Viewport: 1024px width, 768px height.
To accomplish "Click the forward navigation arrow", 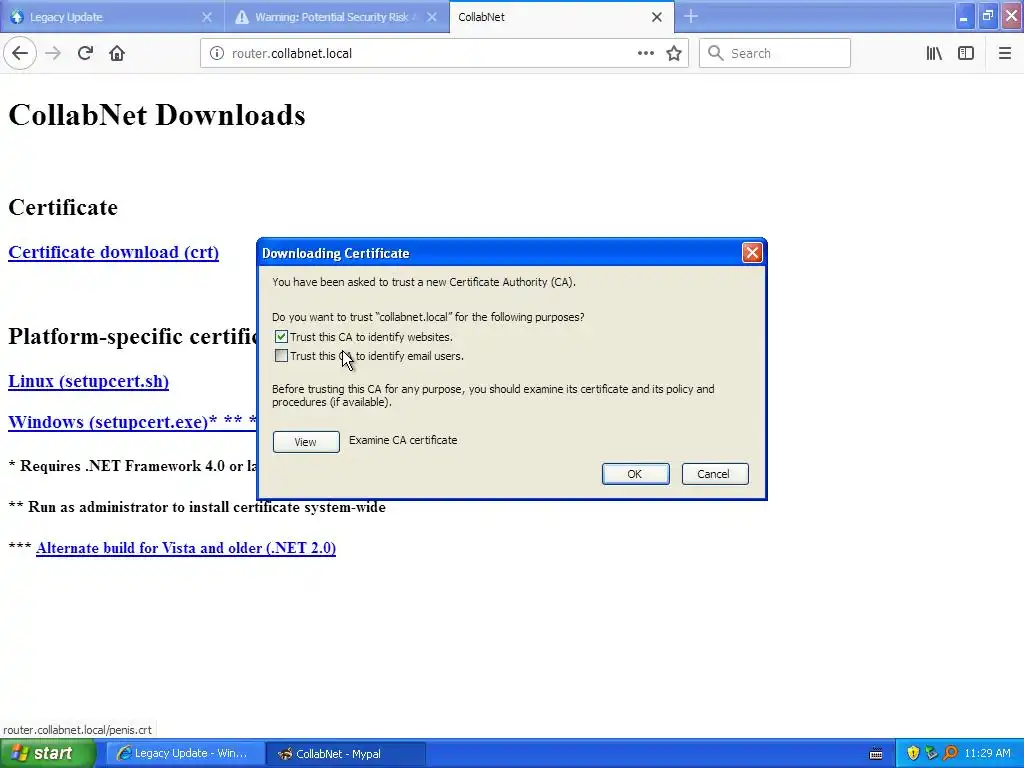I will coord(53,54).
